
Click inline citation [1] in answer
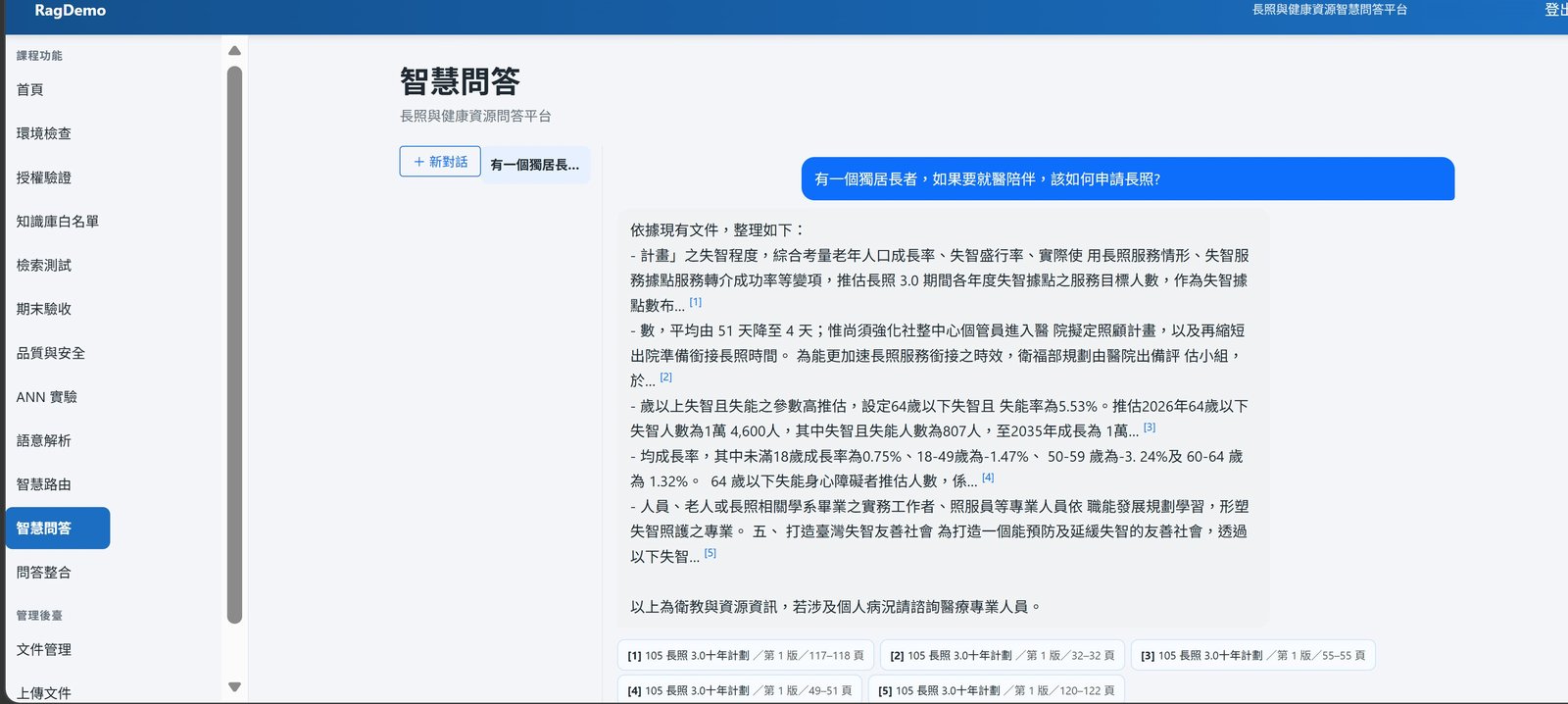[695, 303]
